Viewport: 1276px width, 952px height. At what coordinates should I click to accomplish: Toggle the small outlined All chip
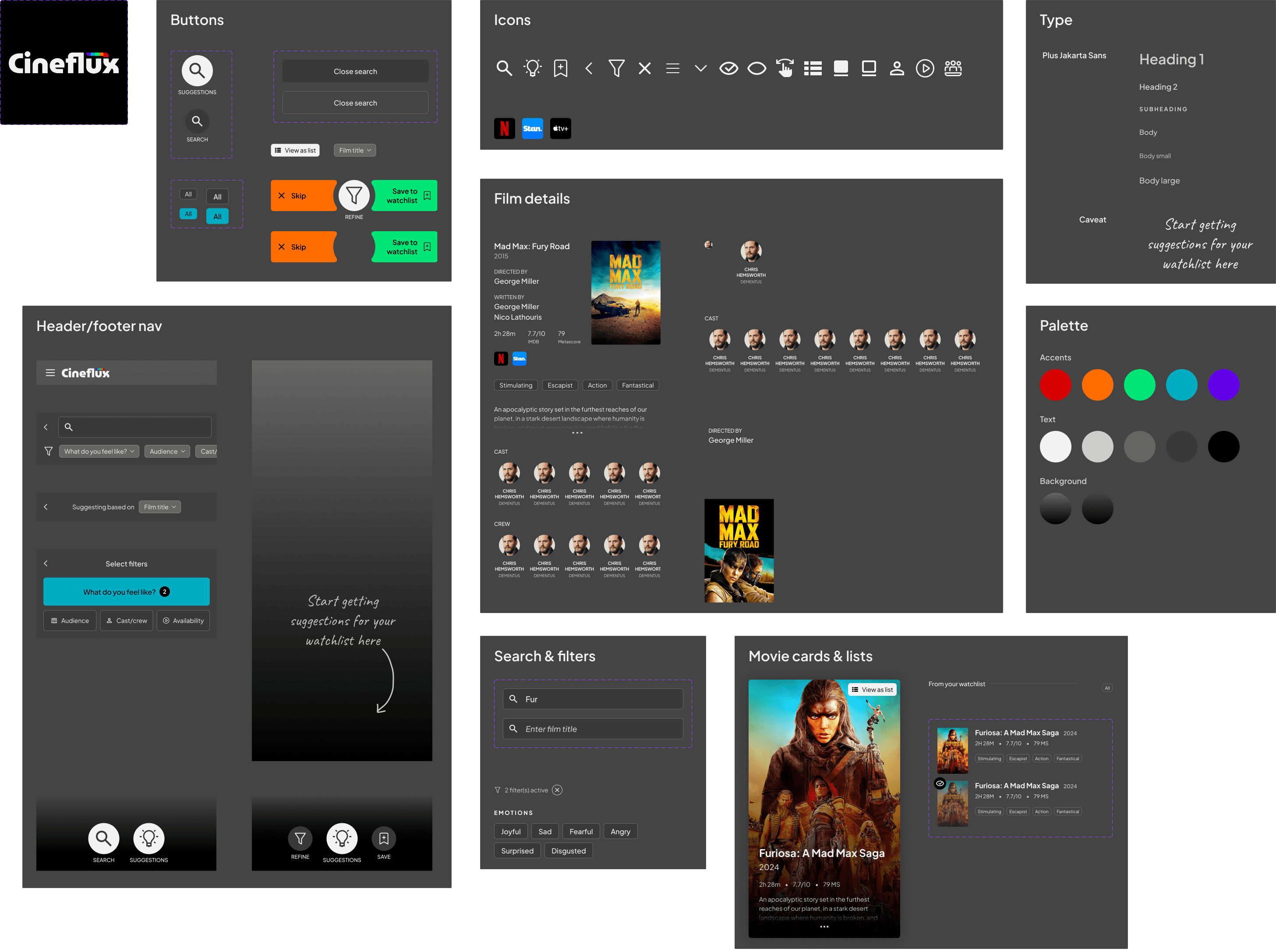tap(188, 194)
